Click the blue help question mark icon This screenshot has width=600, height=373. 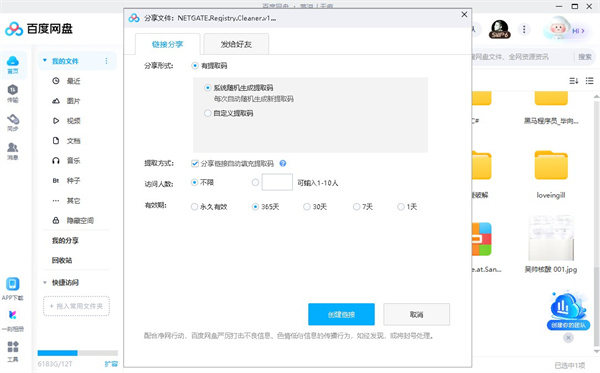click(x=283, y=163)
